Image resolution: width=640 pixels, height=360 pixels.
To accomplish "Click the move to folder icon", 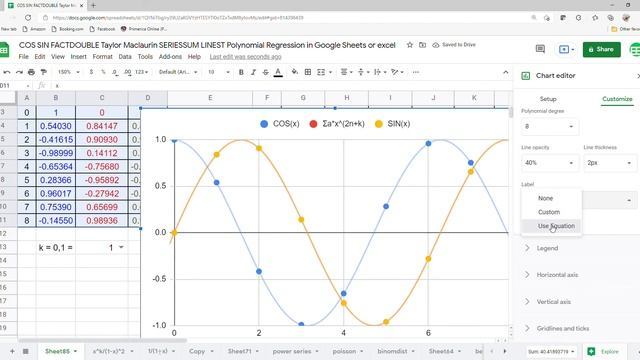I will (x=422, y=45).
